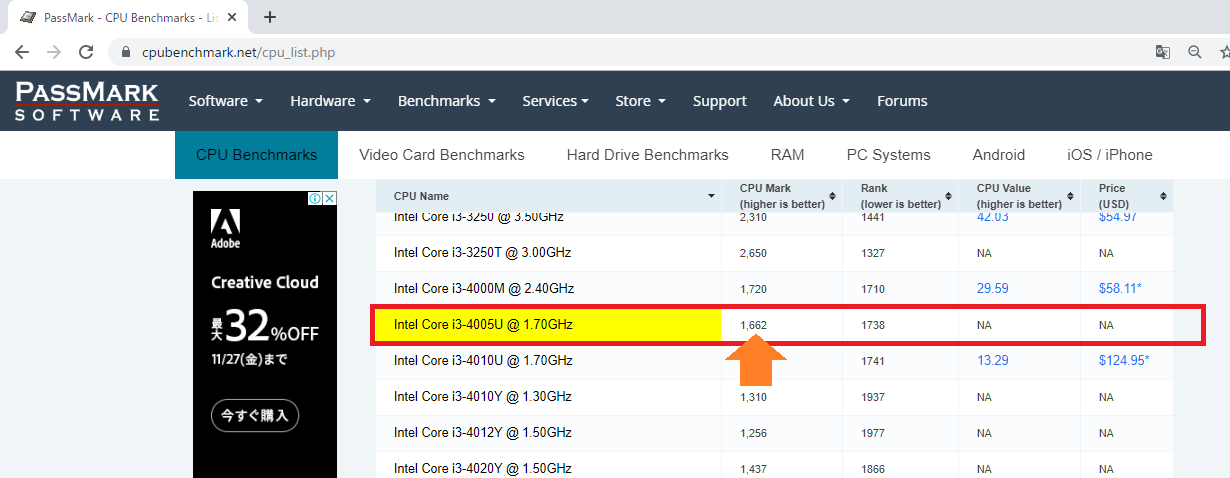The image size is (1230, 478).
Task: Switch to the iOS / iPhone tab
Action: (1109, 155)
